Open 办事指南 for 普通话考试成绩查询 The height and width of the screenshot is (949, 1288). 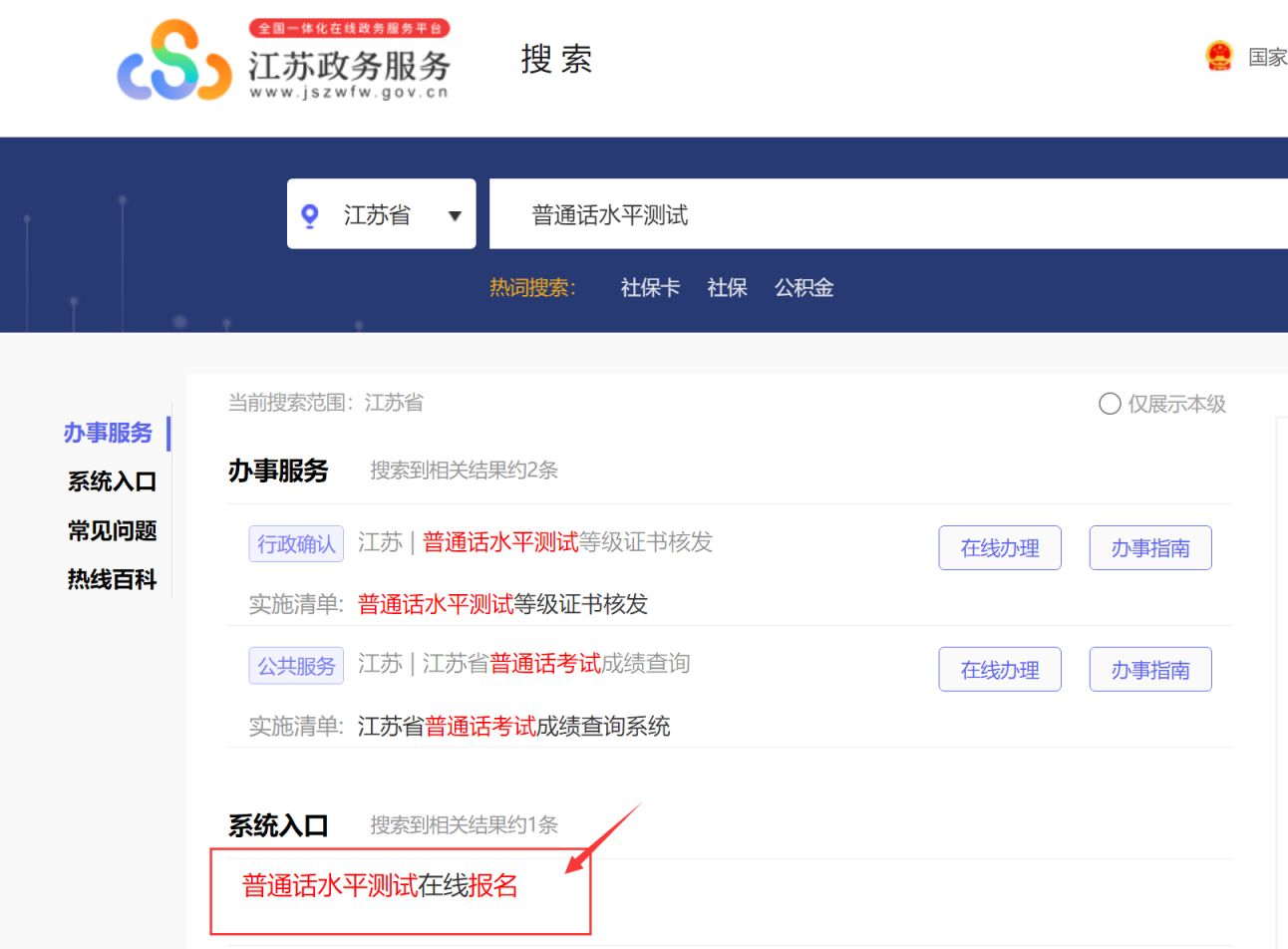[x=1150, y=670]
